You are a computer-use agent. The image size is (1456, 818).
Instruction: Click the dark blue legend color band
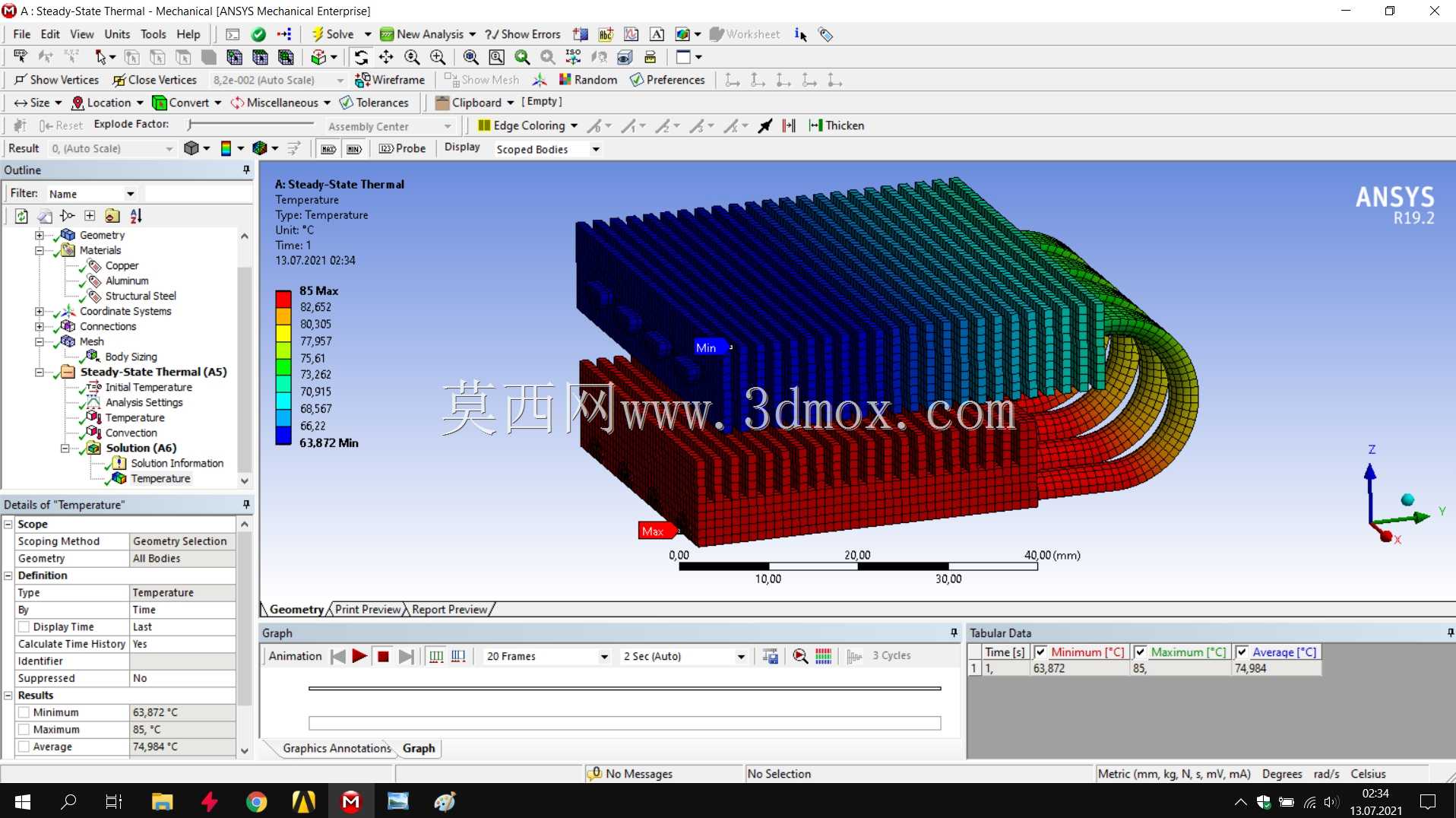click(283, 435)
